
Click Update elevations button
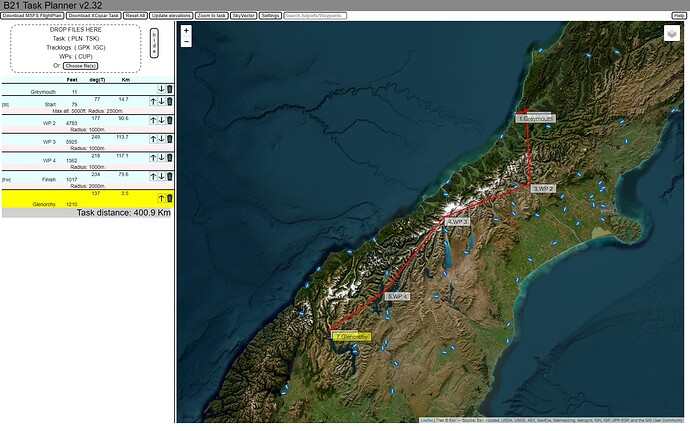point(171,15)
